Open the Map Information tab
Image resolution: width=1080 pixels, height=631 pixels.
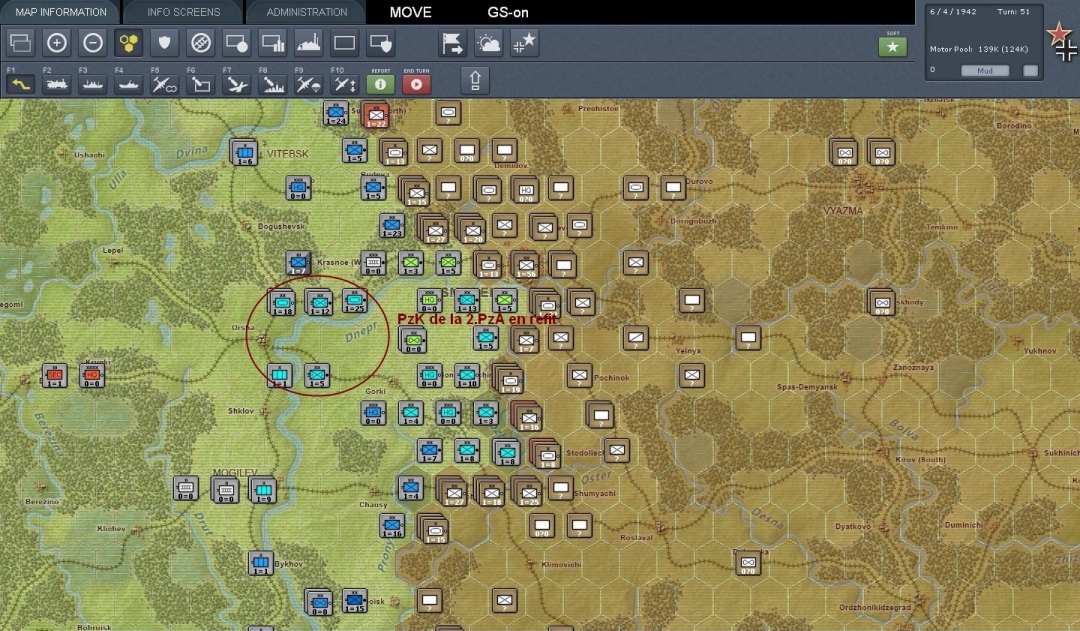(60, 12)
